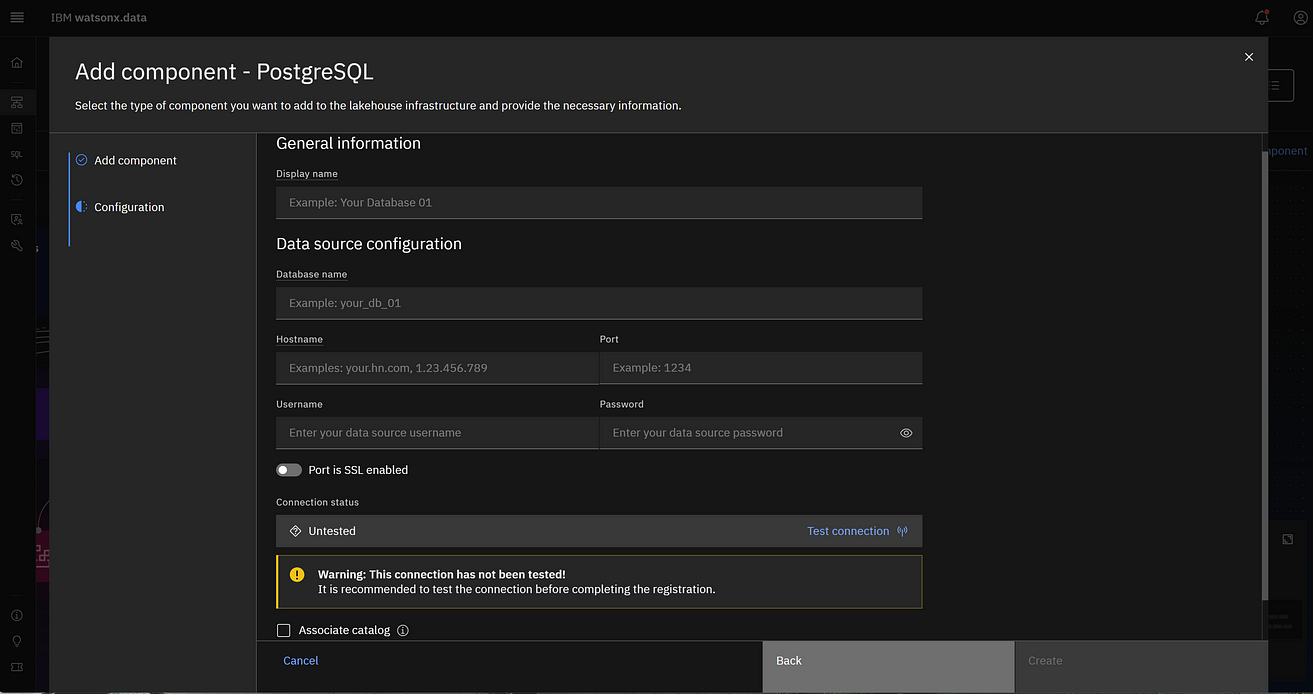Click the Display name input field
Screen dimensions: 1313x694
click(x=599, y=202)
